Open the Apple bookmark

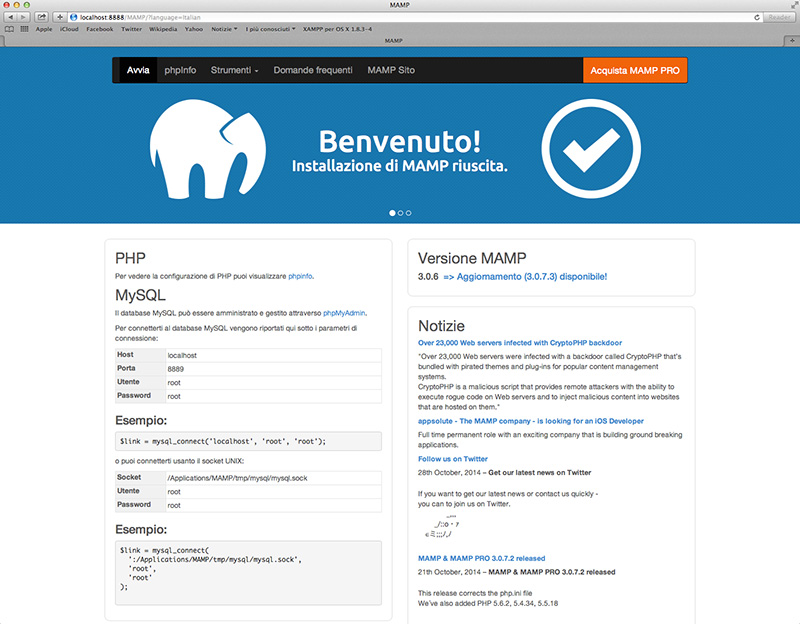click(x=44, y=29)
